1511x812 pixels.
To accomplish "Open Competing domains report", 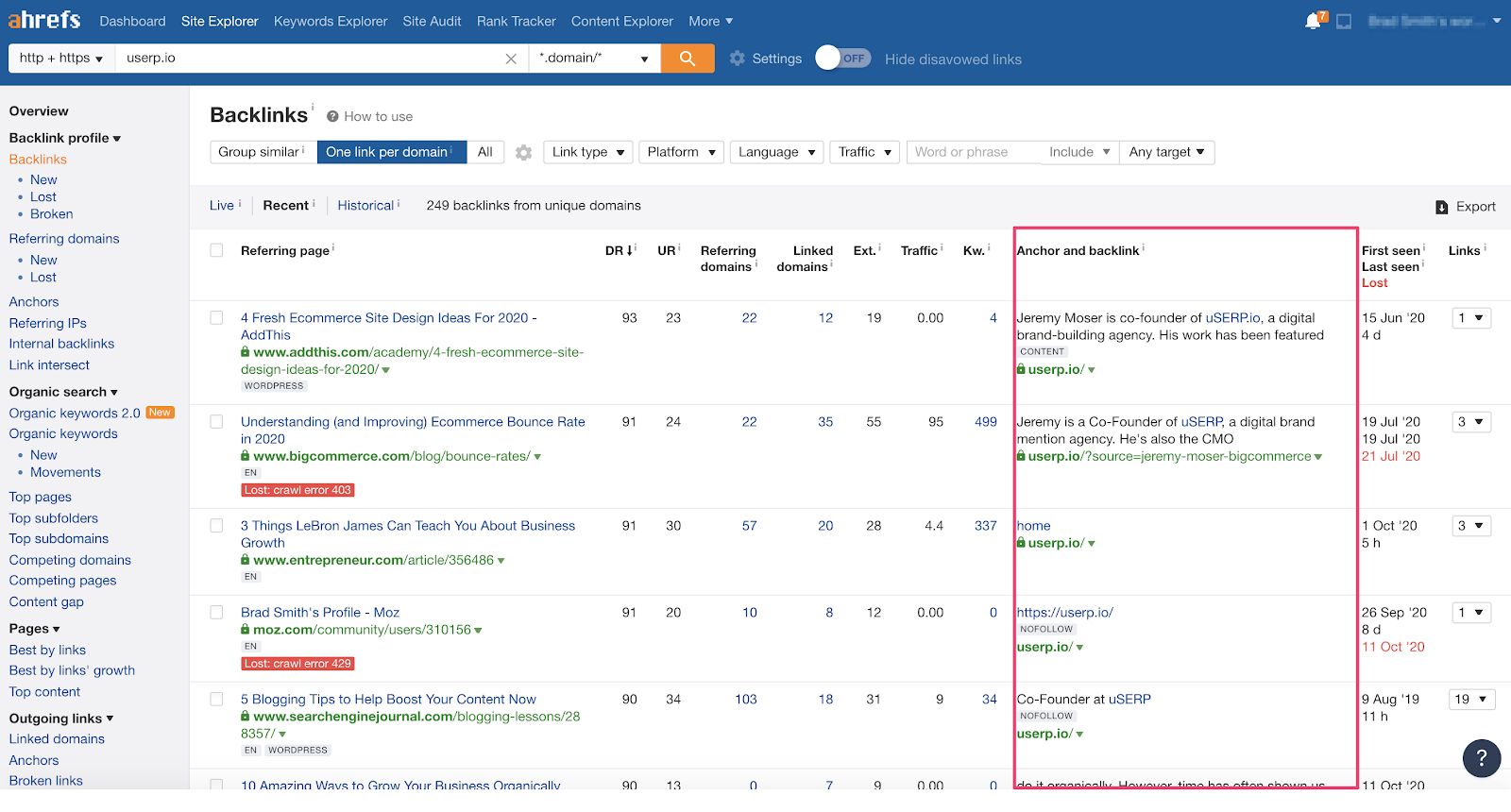I will click(70, 560).
